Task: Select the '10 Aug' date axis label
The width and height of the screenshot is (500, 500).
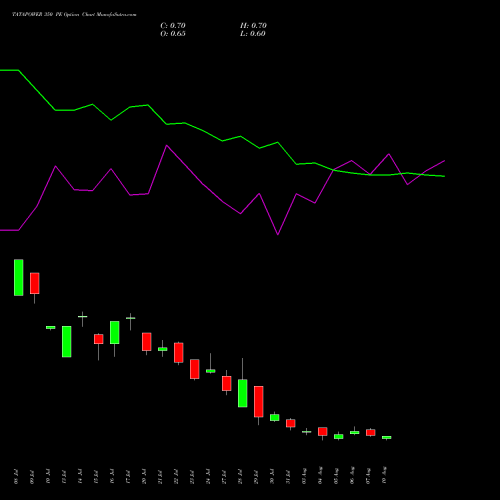Action: coord(384,476)
